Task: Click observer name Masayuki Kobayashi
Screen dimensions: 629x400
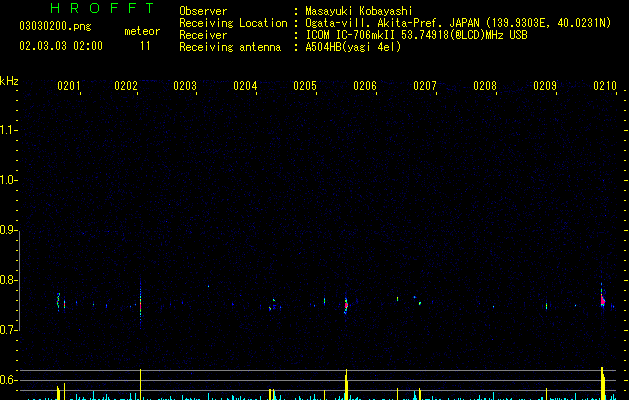Action: coord(359,11)
